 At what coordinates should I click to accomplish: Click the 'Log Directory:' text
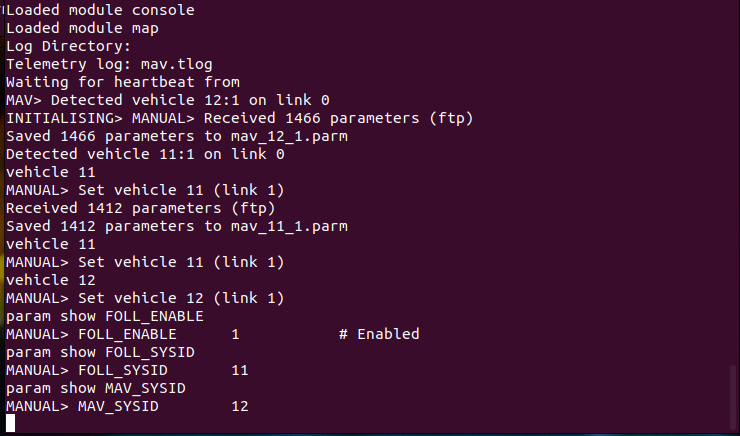pos(68,46)
